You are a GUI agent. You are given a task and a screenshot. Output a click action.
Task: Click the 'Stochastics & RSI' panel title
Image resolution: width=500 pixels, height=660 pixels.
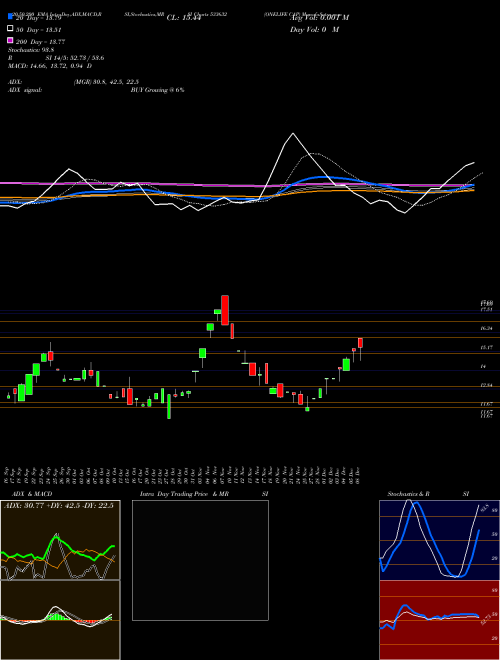(x=428, y=494)
